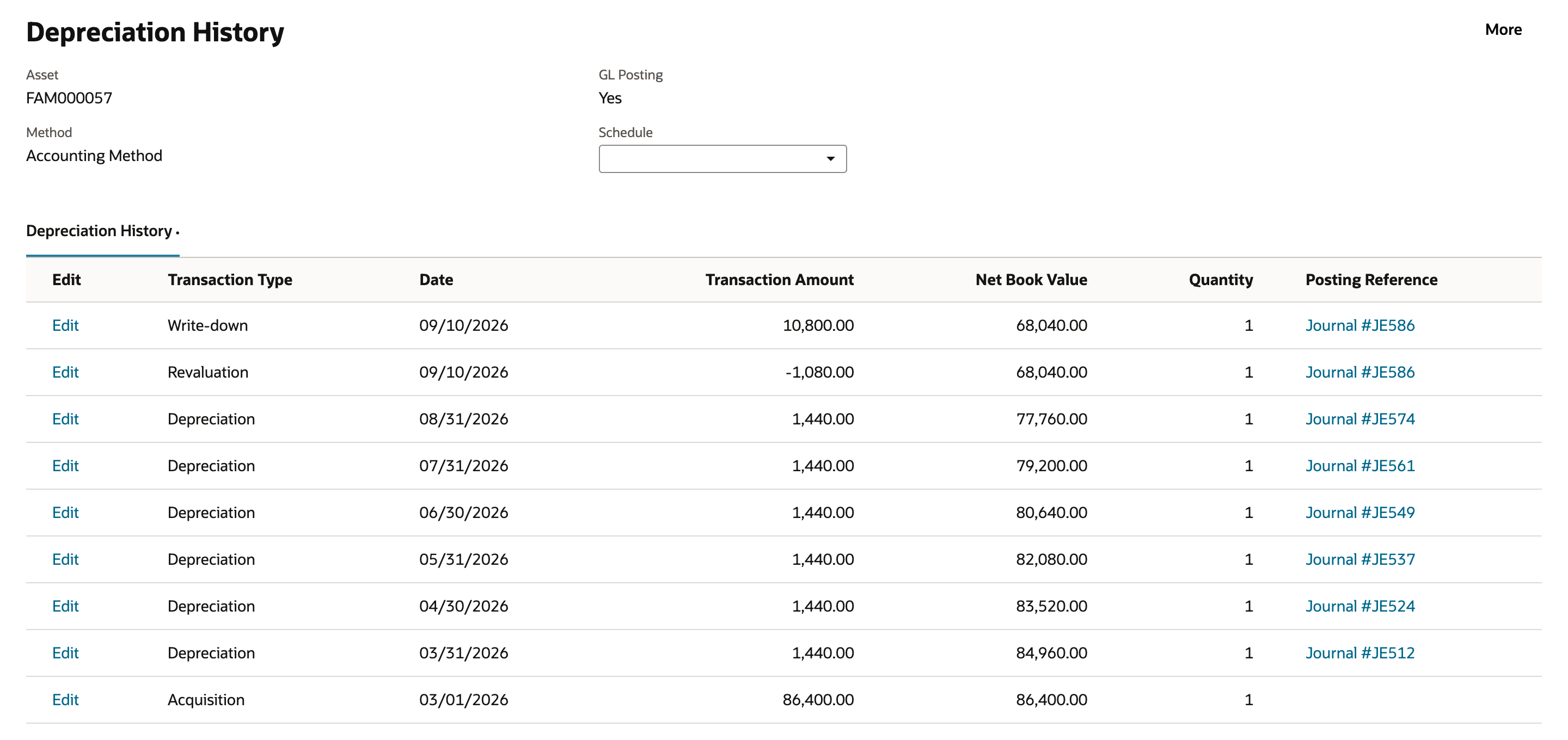
Task: Open Journal #JE586 in Write-down row
Action: click(x=1360, y=325)
